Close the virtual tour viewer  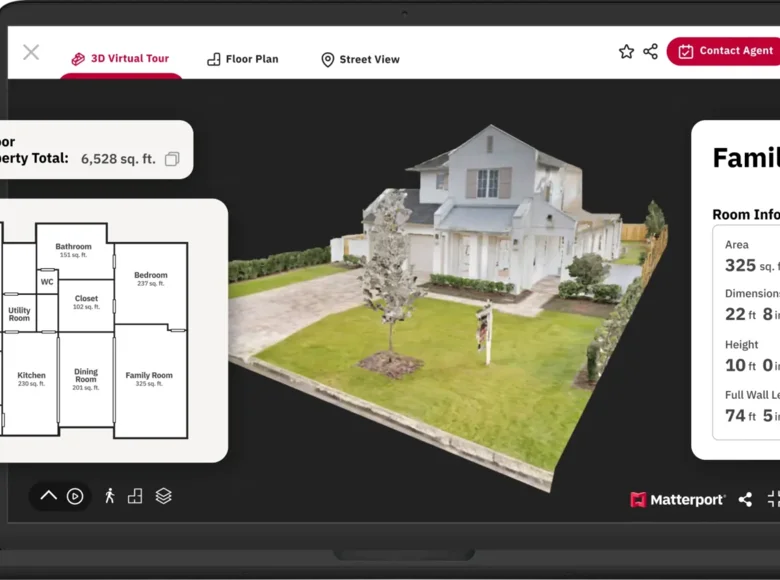[31, 52]
